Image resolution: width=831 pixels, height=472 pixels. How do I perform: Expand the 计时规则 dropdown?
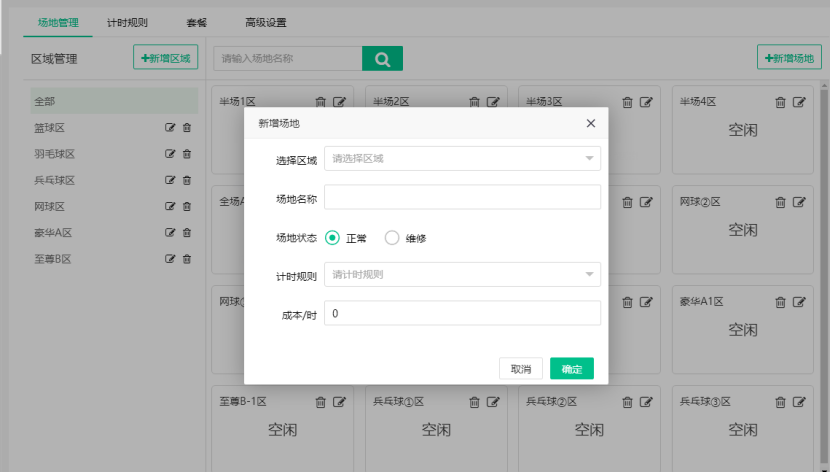click(x=462, y=274)
